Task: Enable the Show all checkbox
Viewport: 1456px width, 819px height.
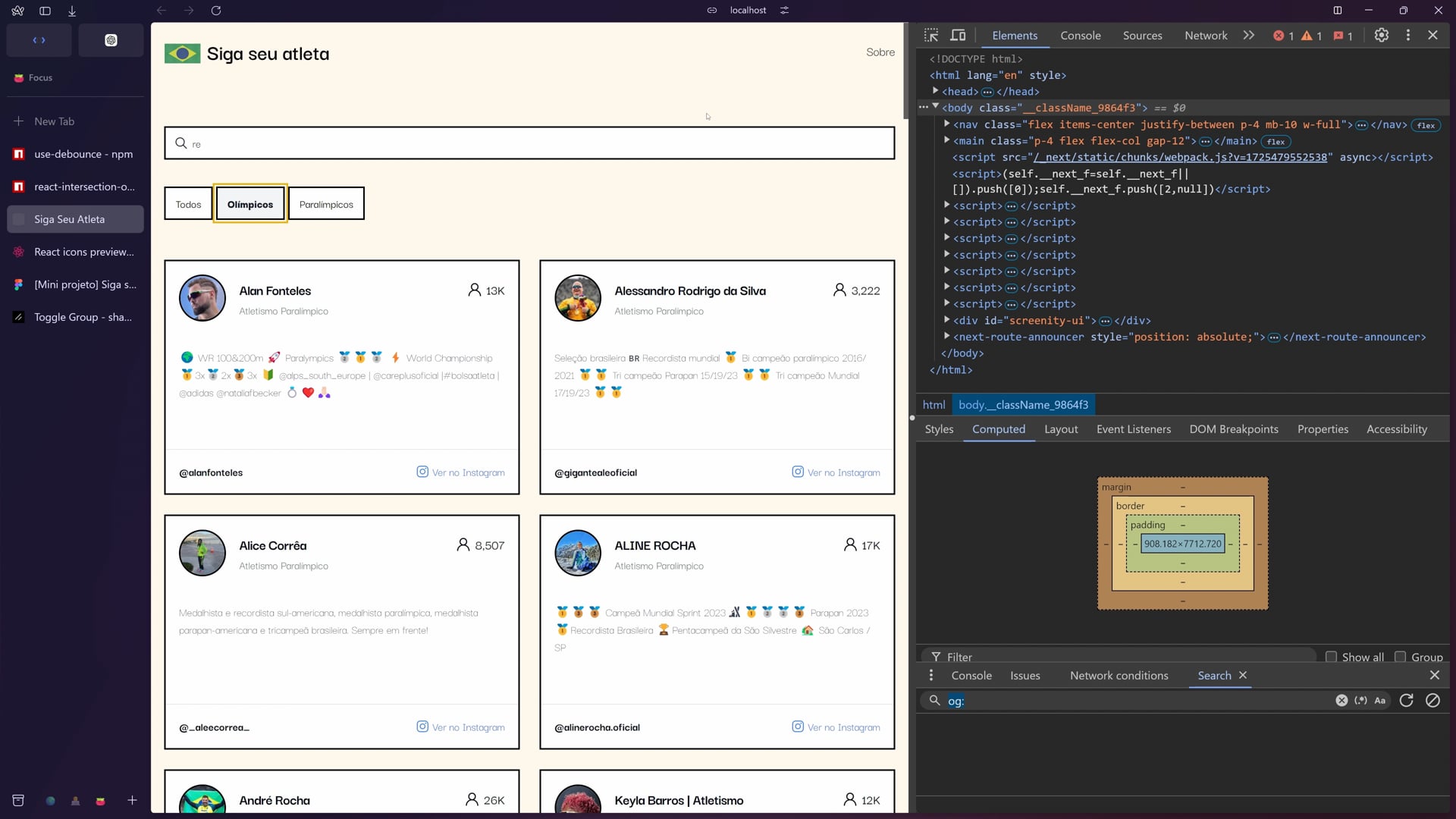Action: point(1331,657)
